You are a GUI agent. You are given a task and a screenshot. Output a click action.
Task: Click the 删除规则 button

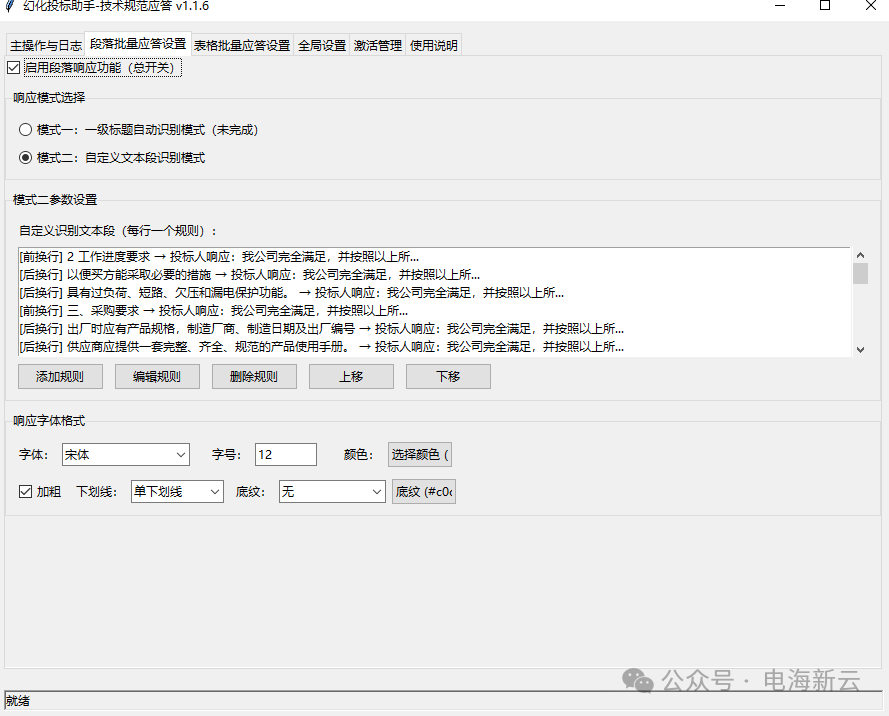coord(253,377)
